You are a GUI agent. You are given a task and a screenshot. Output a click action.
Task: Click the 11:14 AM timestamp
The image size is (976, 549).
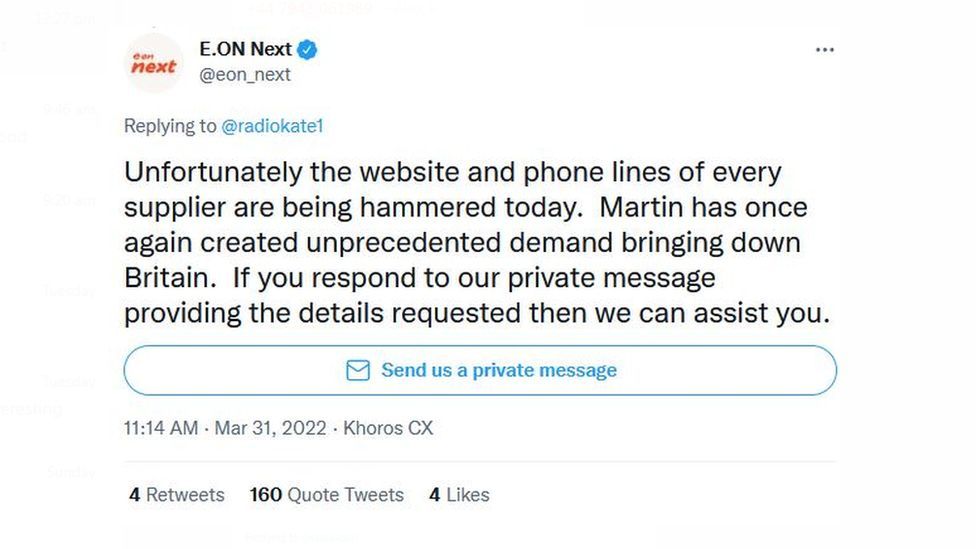(x=161, y=428)
